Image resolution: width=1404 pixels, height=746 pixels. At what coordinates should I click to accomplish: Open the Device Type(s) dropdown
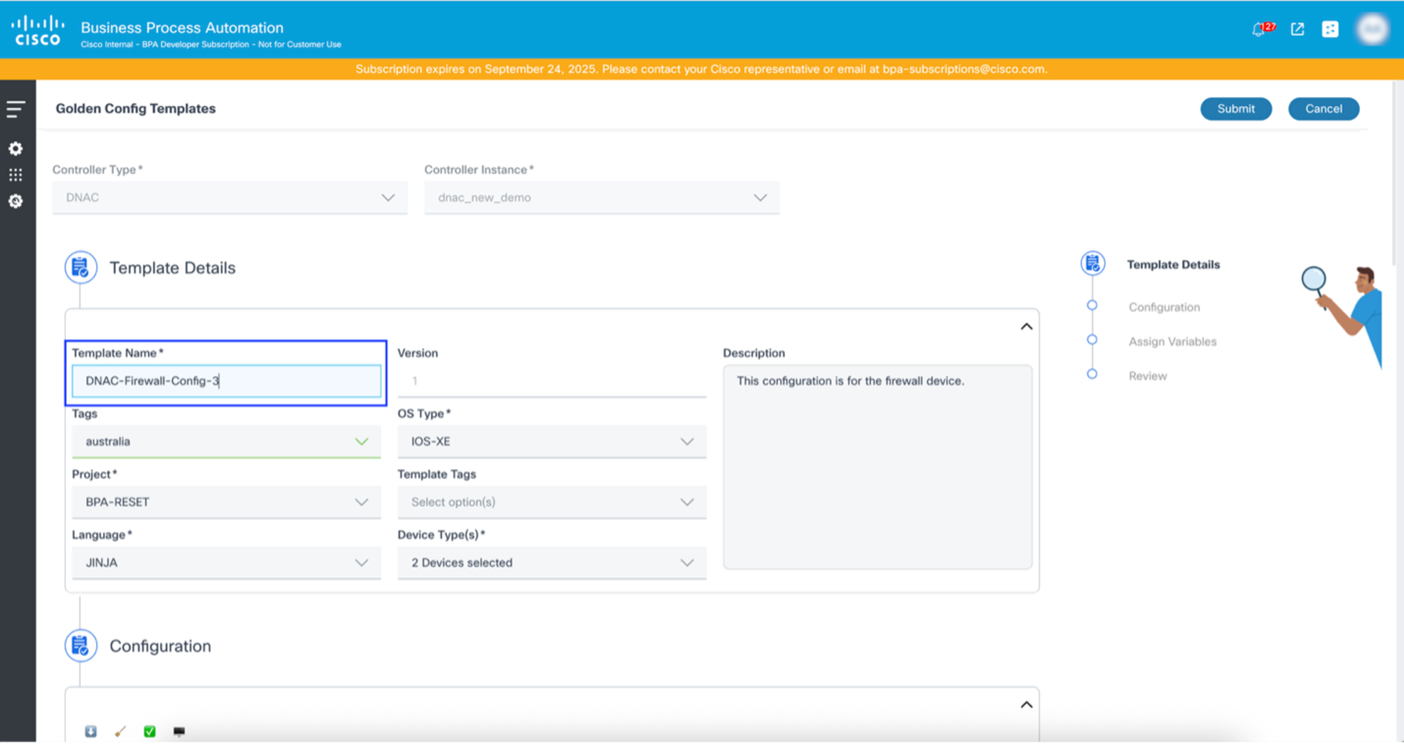point(552,563)
